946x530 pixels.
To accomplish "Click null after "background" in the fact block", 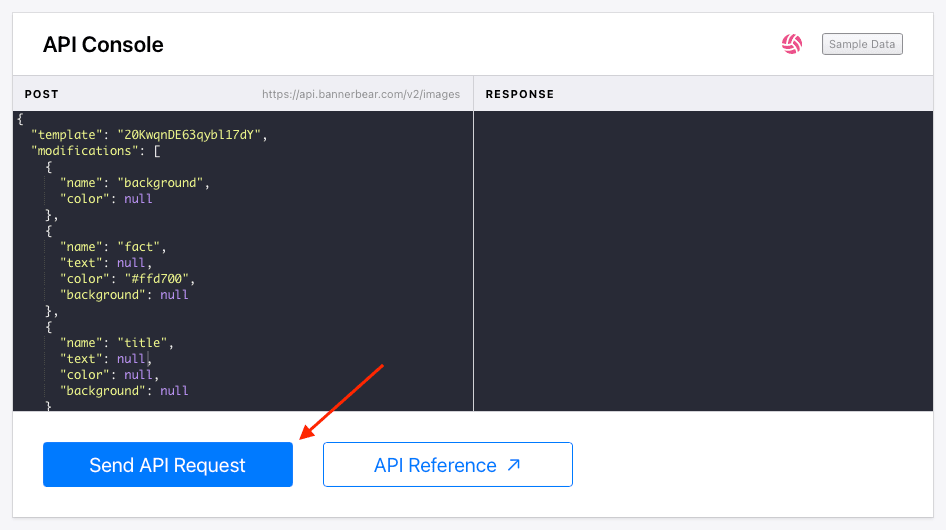I will click(x=174, y=295).
